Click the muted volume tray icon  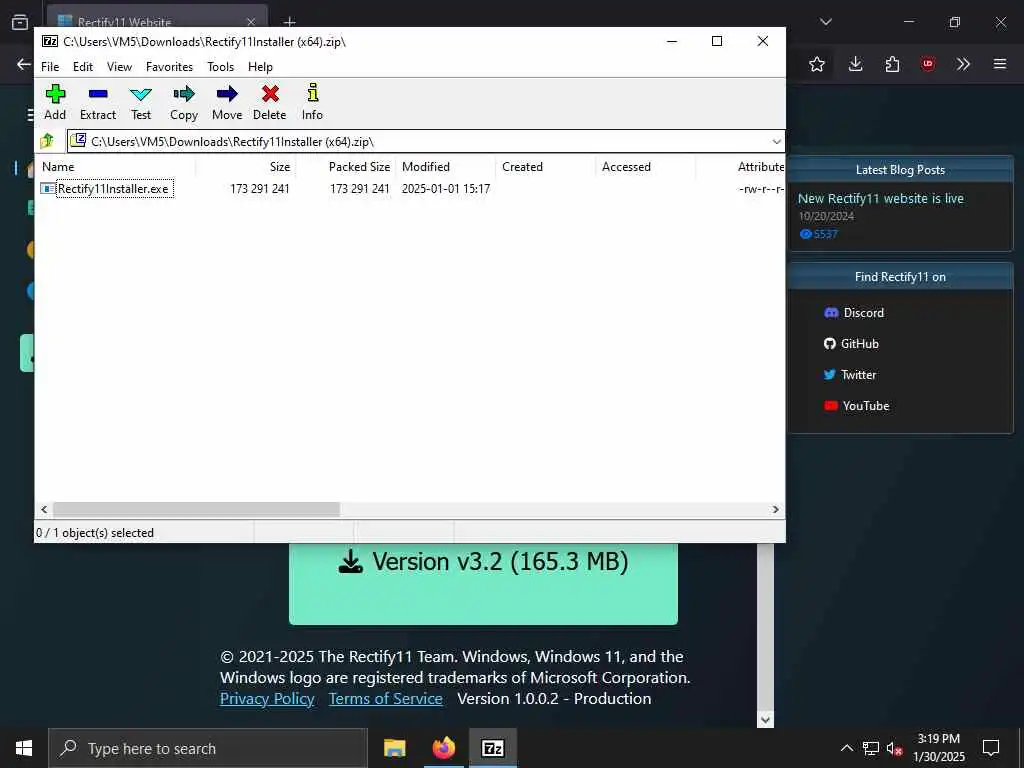[894, 748]
